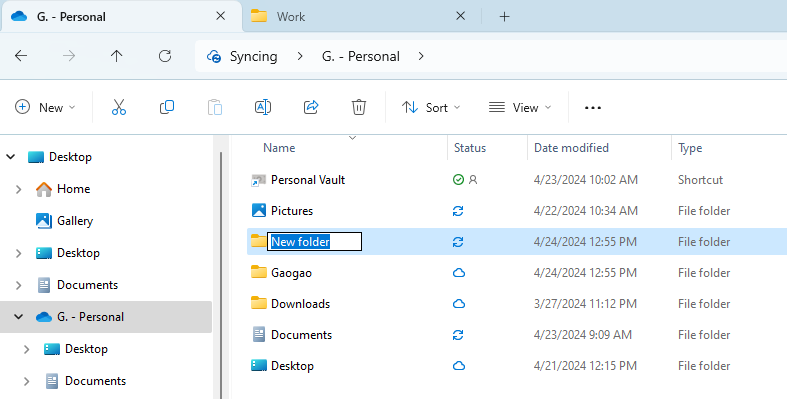Open the Sort dropdown menu
The width and height of the screenshot is (787, 399).
tap(431, 107)
